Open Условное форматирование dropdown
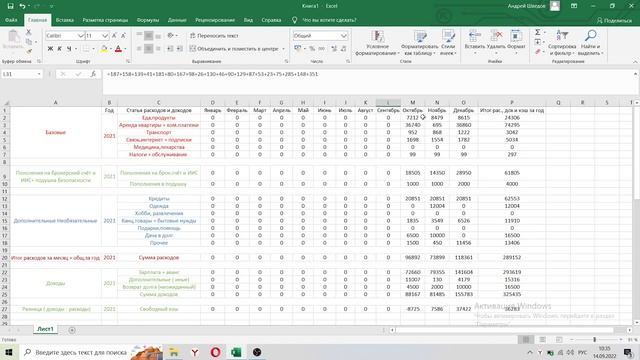640x360 pixels. click(378, 42)
